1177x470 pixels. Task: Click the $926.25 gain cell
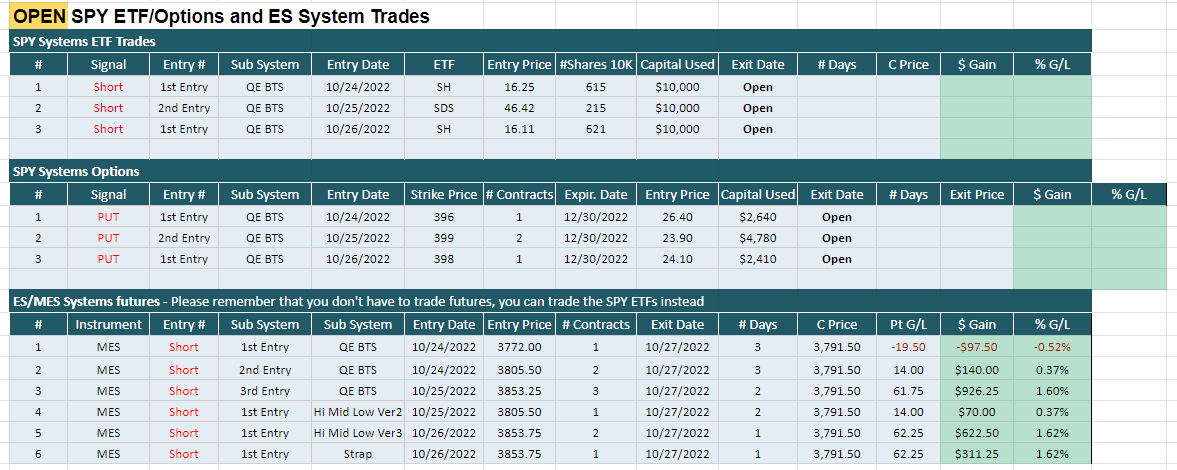pyautogui.click(x=976, y=390)
